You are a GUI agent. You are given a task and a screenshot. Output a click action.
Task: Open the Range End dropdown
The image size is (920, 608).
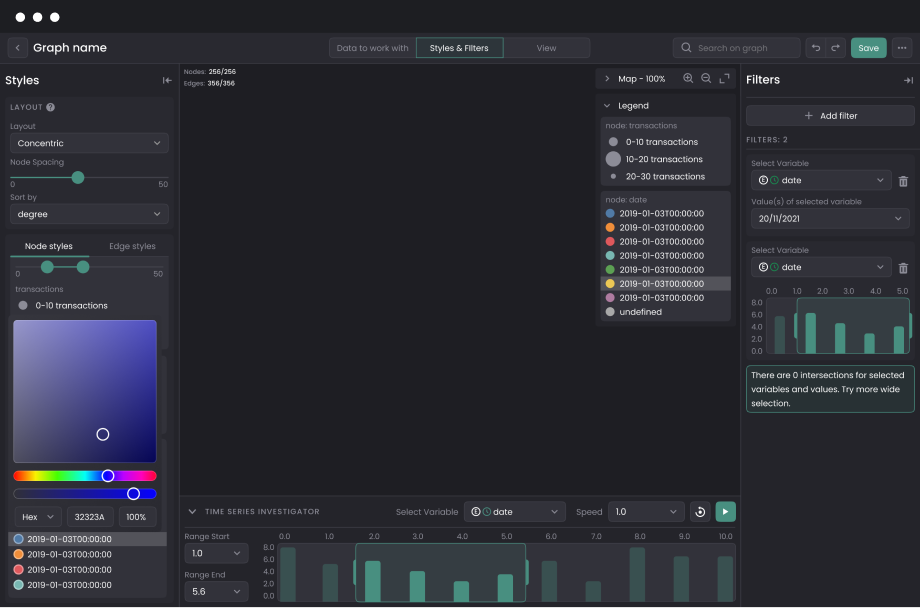pos(216,592)
